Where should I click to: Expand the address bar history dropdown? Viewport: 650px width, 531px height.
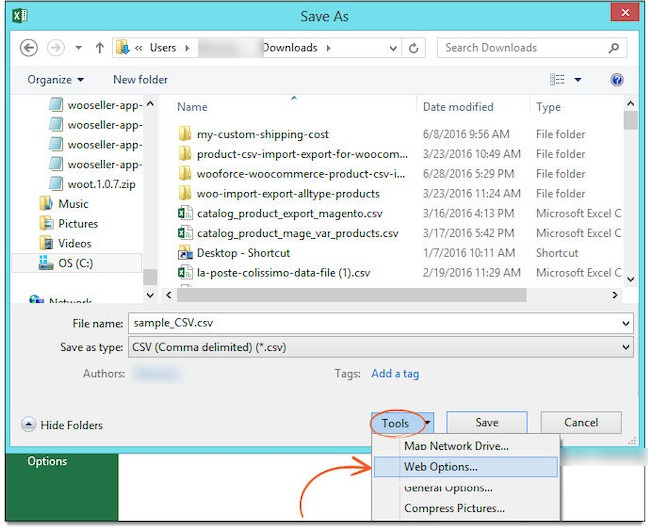(x=393, y=48)
